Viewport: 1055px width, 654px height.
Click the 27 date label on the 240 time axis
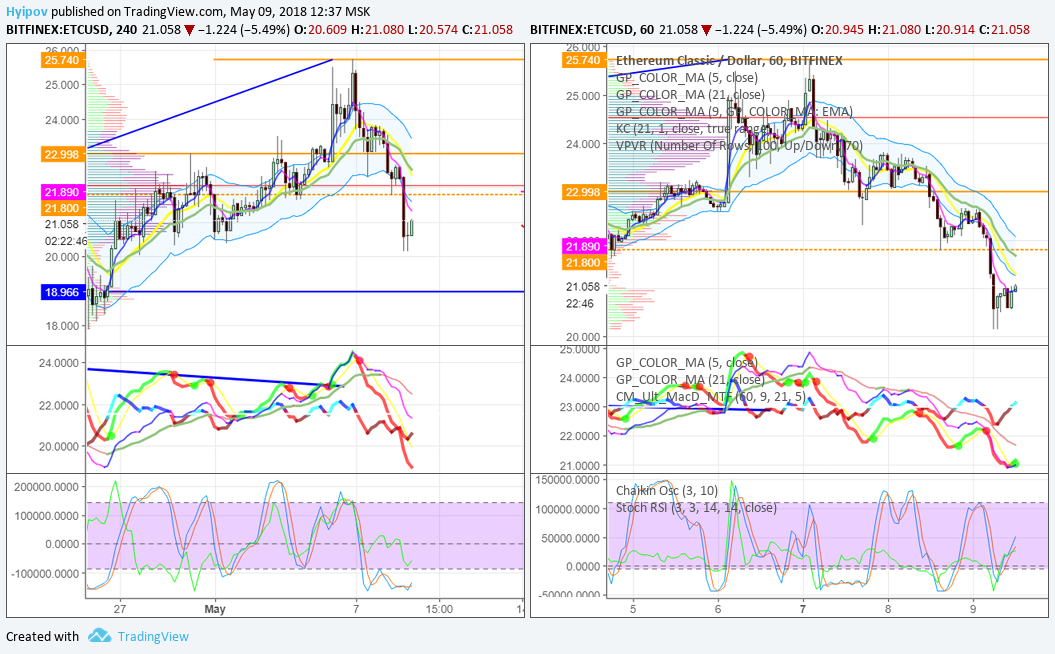[120, 609]
